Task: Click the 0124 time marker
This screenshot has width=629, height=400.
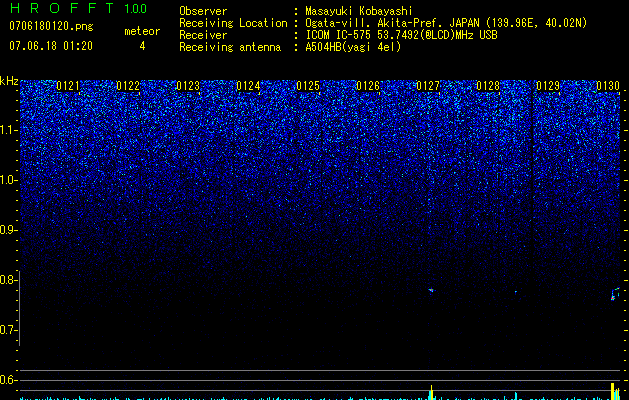Action: point(248,86)
